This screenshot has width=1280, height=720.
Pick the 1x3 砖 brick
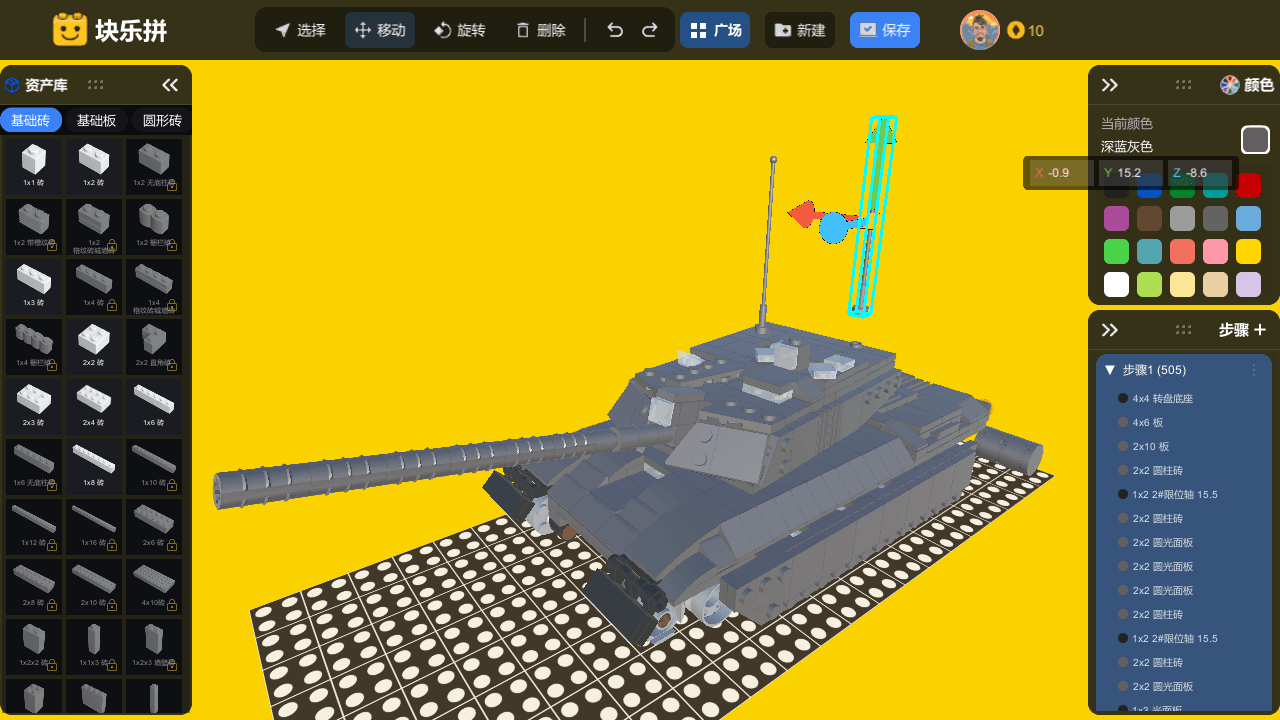point(34,286)
